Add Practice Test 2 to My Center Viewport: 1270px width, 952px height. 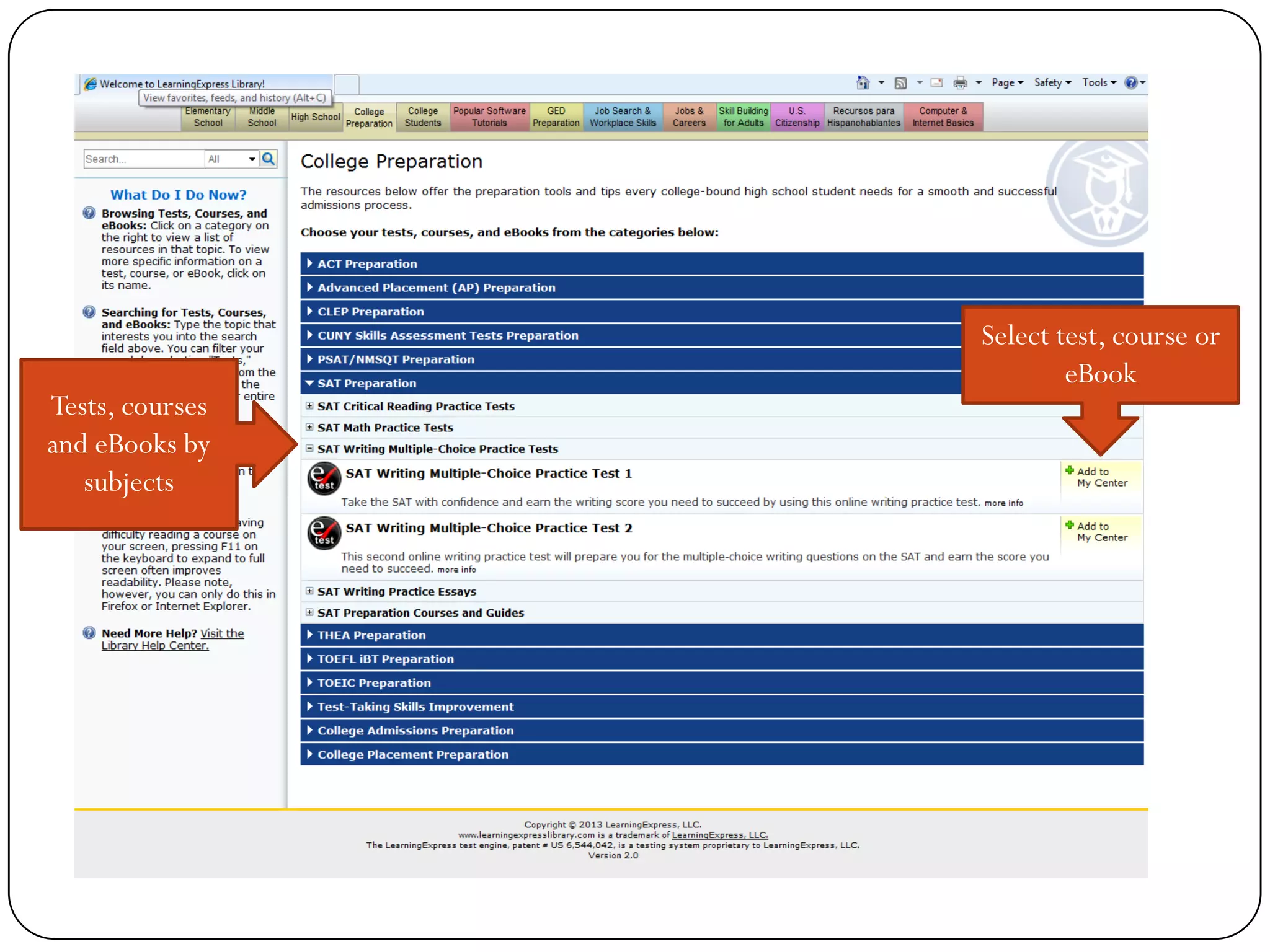(x=1101, y=532)
